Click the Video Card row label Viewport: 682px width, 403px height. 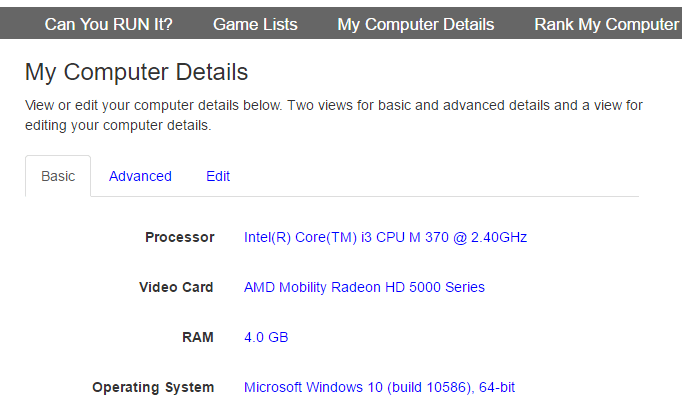(x=176, y=287)
